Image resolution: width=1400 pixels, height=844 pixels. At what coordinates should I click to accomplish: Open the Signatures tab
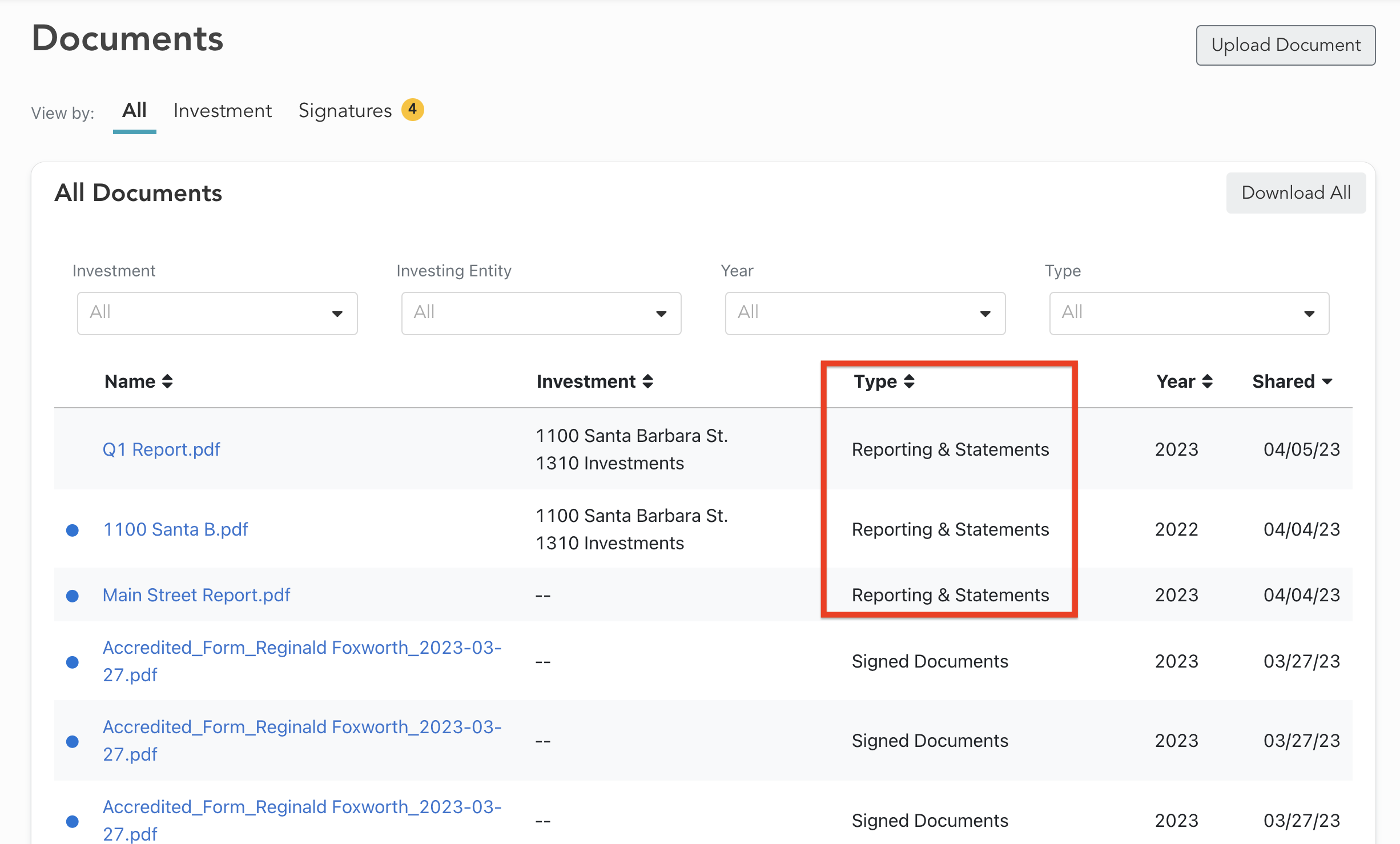coord(345,110)
